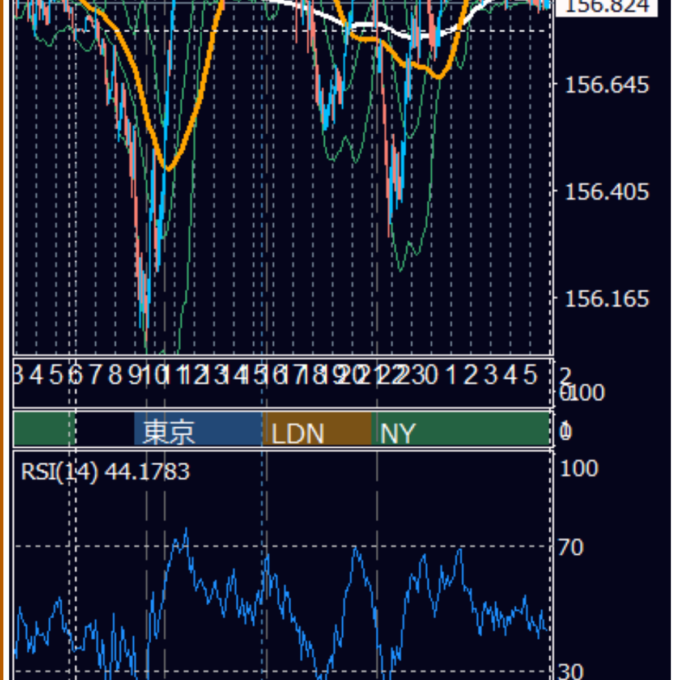Click the NY session band
Image resolution: width=680 pixels, height=680 pixels.
click(x=461, y=429)
